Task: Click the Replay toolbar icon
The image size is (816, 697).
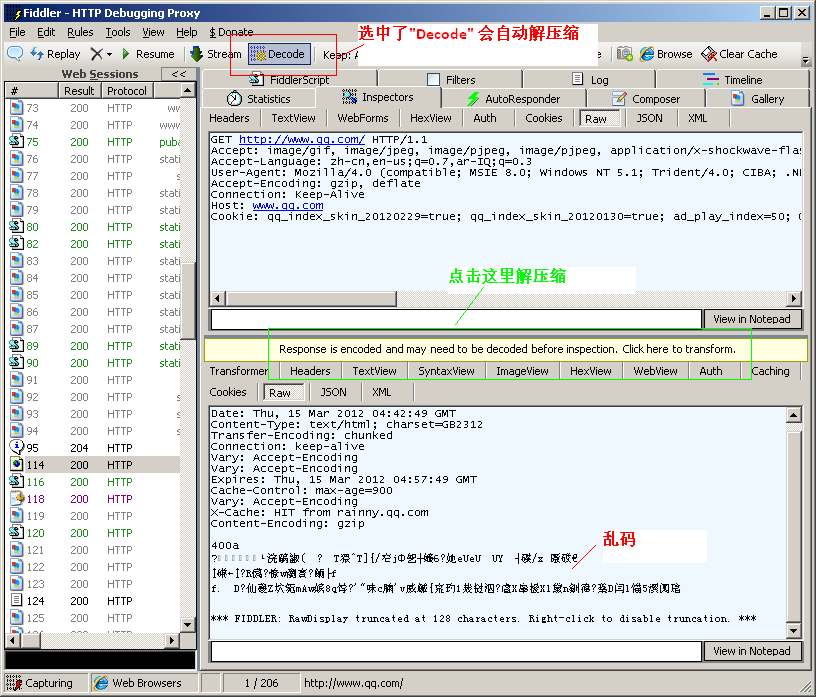Action: [x=36, y=54]
